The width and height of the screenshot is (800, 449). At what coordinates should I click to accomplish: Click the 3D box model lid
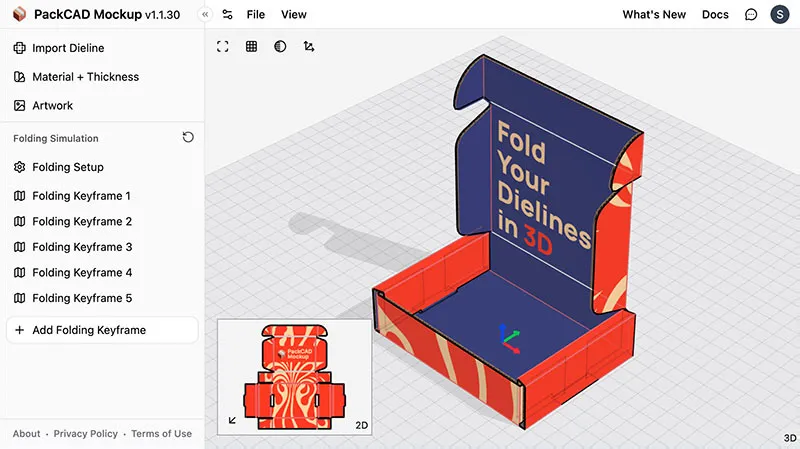coord(546,184)
